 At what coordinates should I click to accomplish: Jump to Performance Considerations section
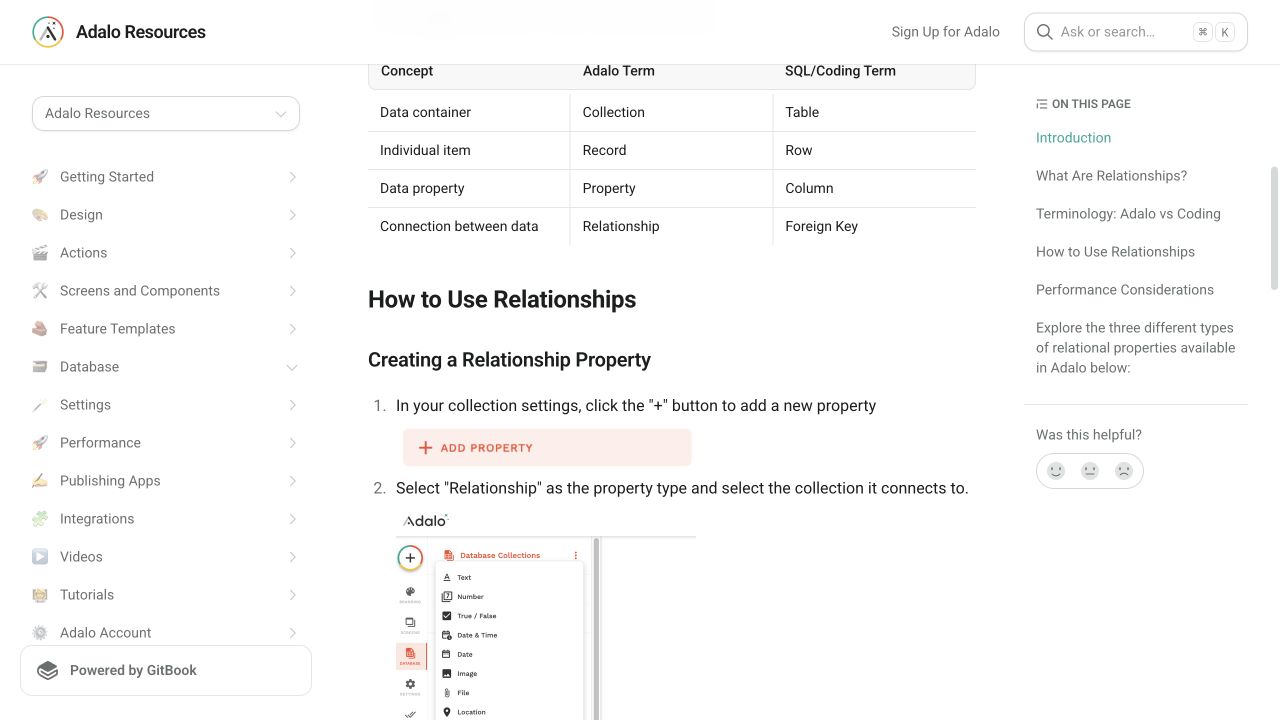coord(1125,290)
